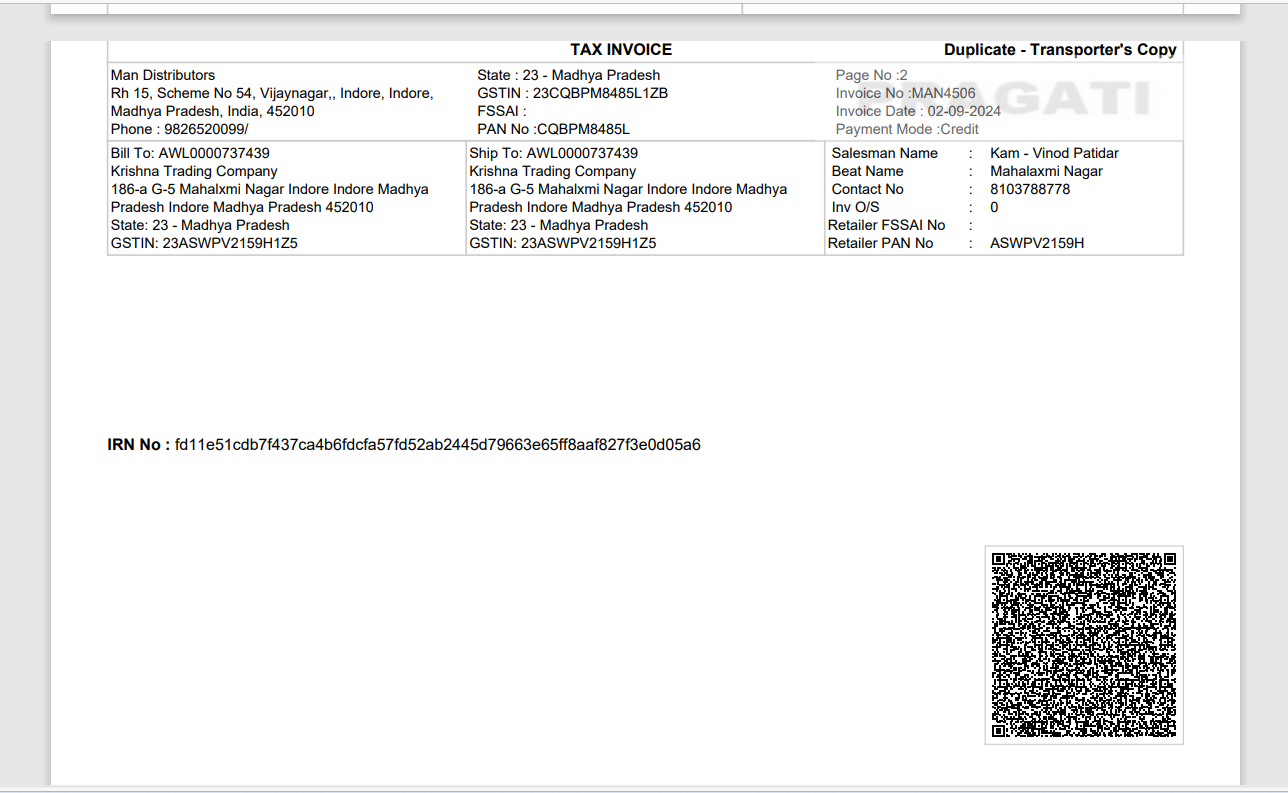Click the "Contact No" label
This screenshot has width=1288, height=793.
867,189
